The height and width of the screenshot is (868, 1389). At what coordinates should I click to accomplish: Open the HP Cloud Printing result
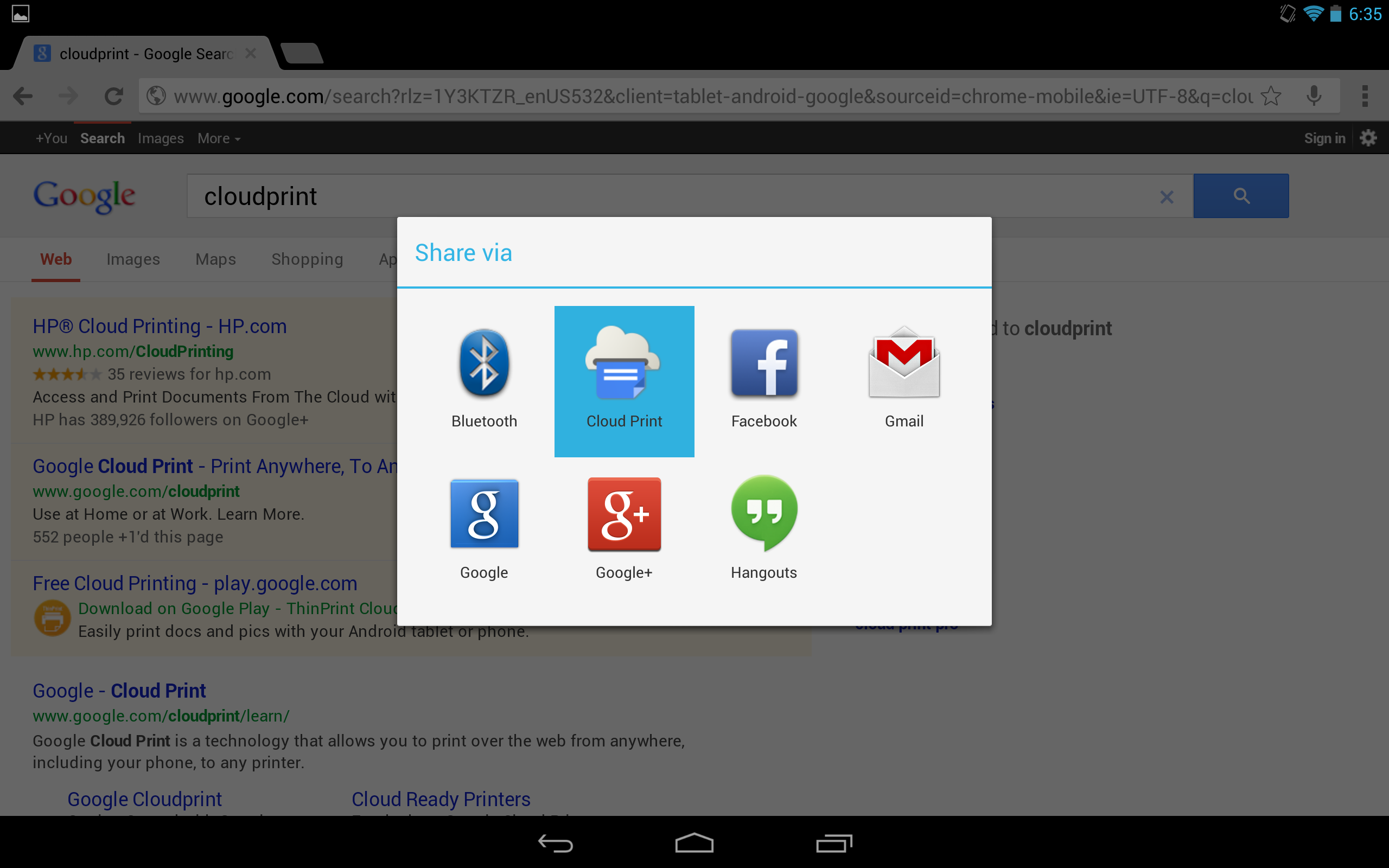(160, 325)
